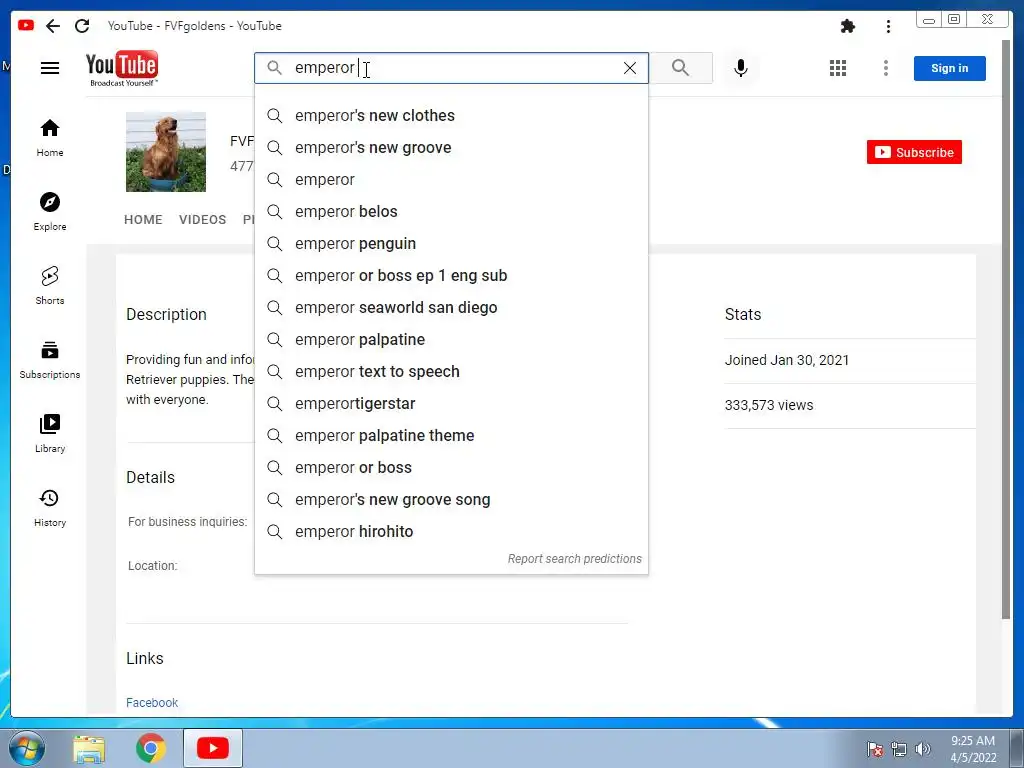Select suggestion "emperor text to speech"
This screenshot has width=1024, height=768.
(x=451, y=372)
